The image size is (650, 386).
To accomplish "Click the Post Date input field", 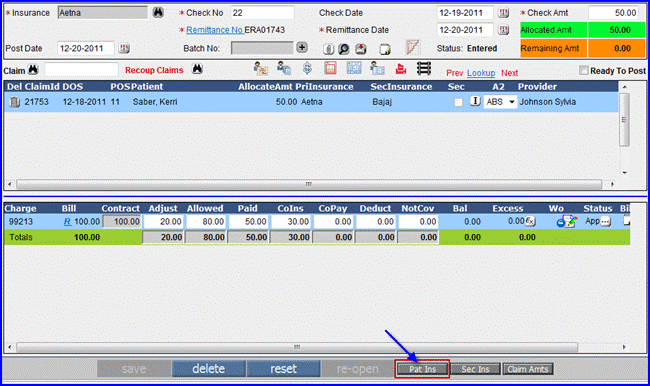I will click(x=85, y=49).
